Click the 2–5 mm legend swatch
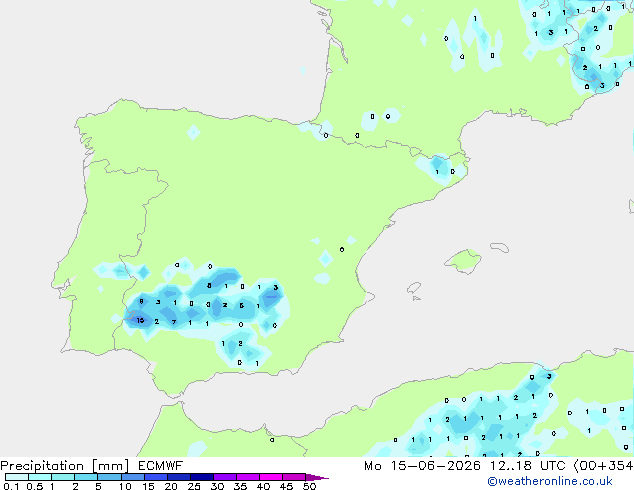 [86, 477]
